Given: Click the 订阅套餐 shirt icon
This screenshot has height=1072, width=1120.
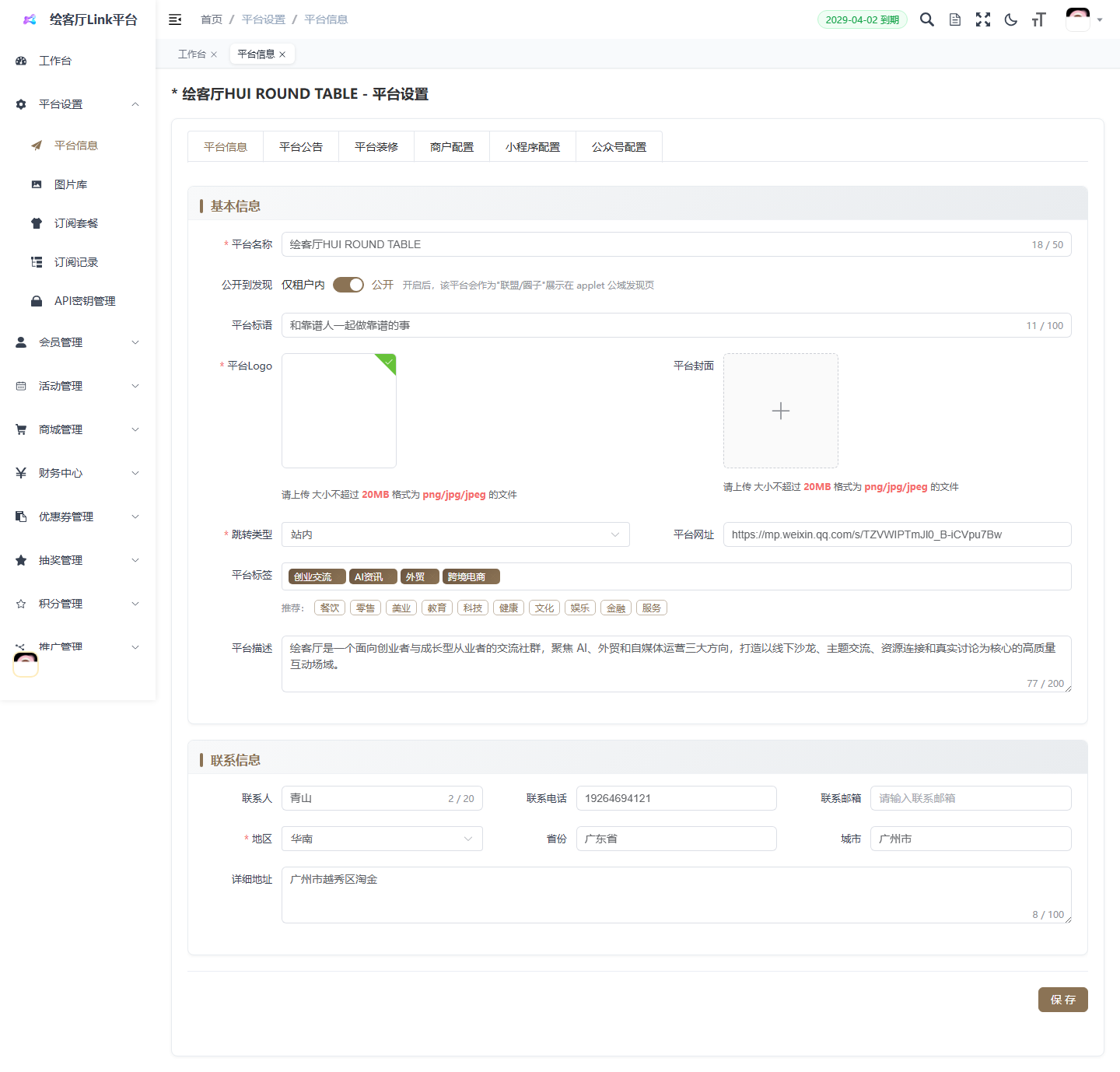Looking at the screenshot, I should click(37, 223).
